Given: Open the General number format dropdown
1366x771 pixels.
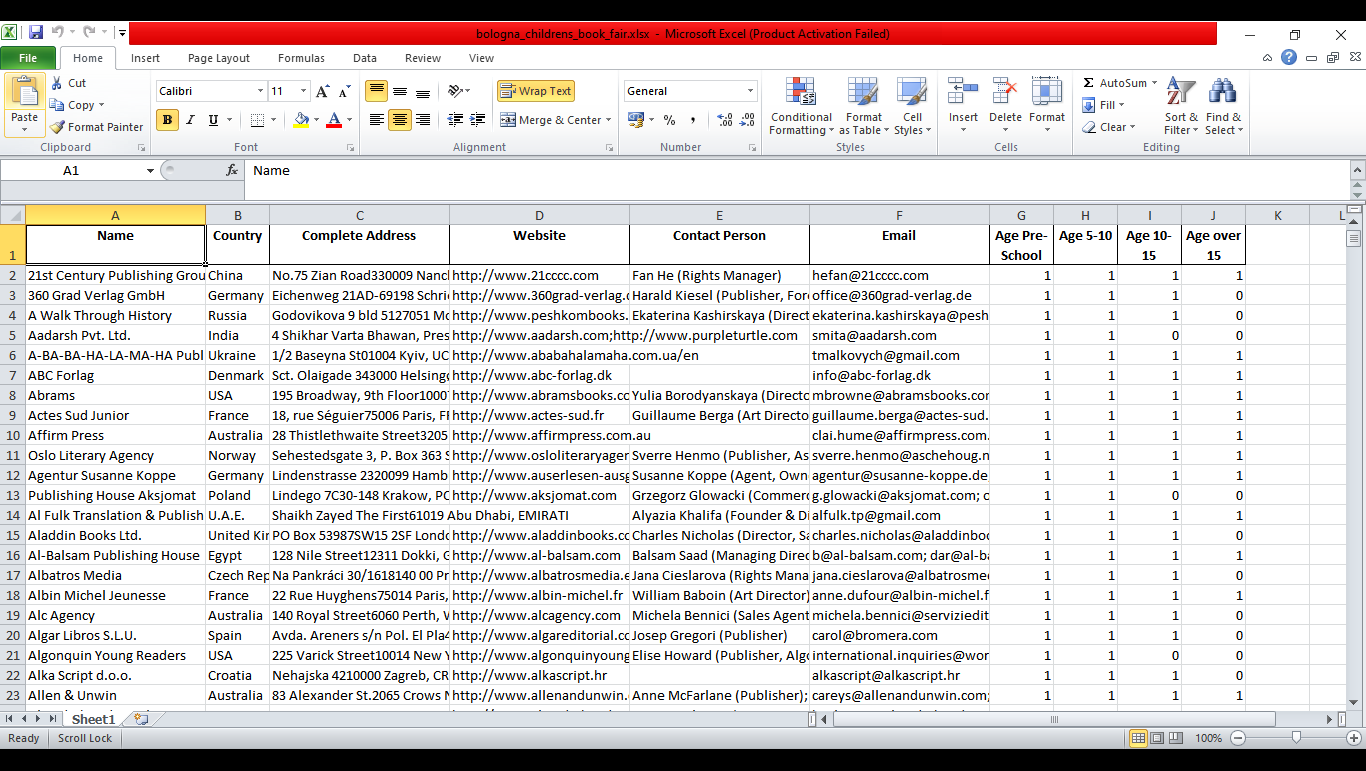Looking at the screenshot, I should (x=750, y=91).
